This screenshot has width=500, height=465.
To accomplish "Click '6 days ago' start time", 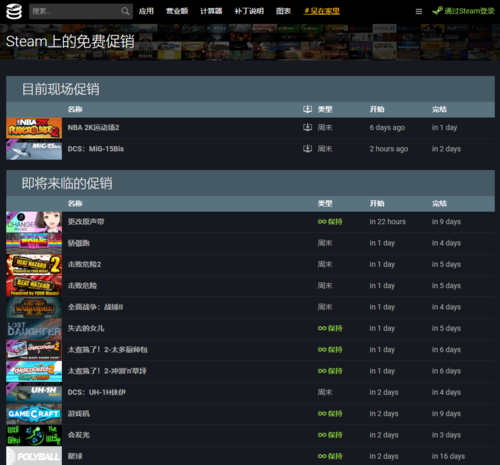I will (387, 127).
